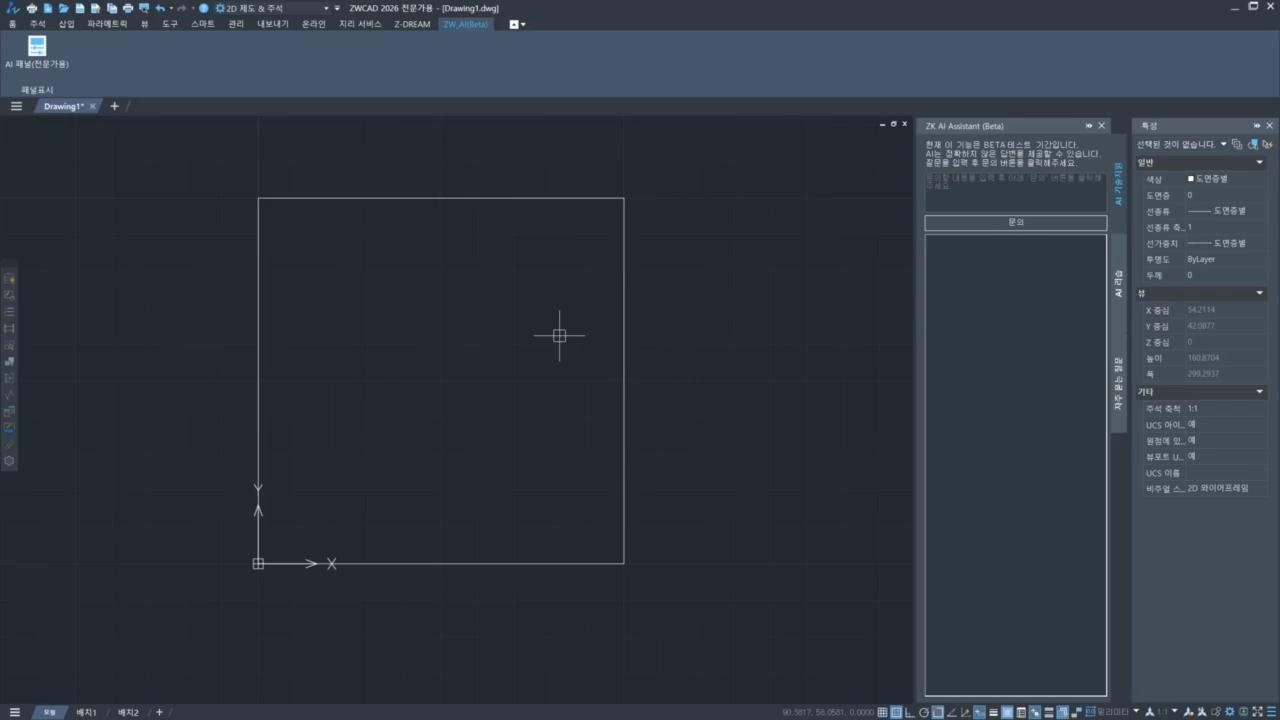The image size is (1280, 720).
Task: Select the 자주 묻는 질문 vertical tab
Action: (1119, 384)
